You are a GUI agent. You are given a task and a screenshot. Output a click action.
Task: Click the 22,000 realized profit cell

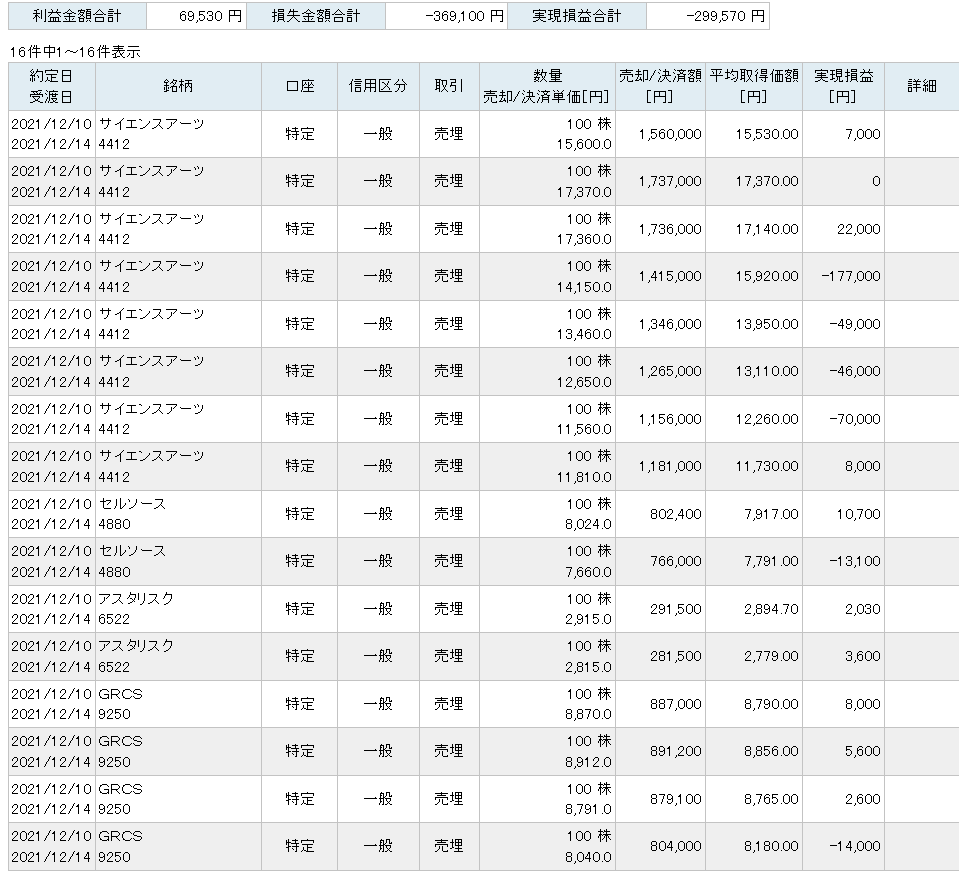coord(843,229)
